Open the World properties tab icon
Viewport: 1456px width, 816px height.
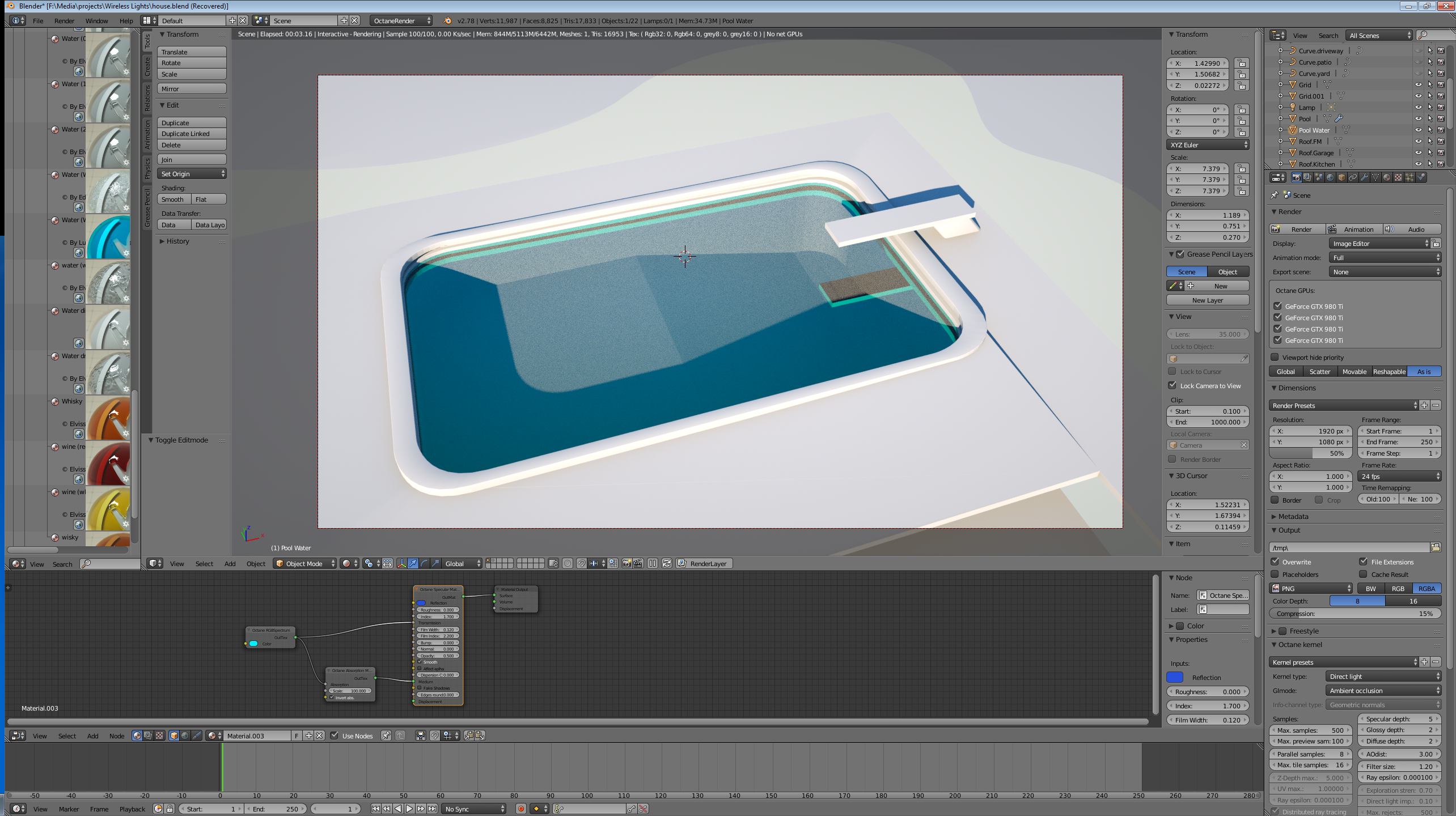pyautogui.click(x=1330, y=177)
